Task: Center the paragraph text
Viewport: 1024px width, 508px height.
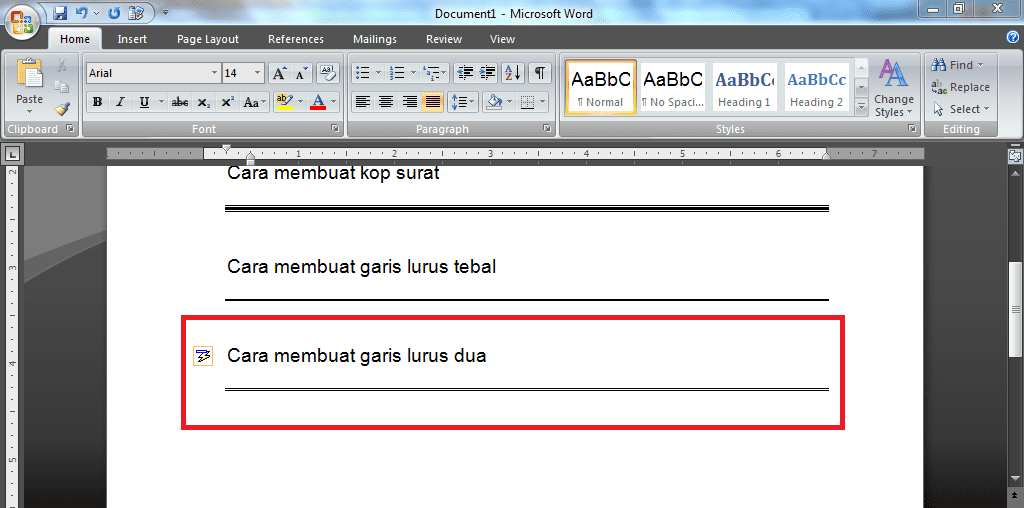Action: [386, 102]
